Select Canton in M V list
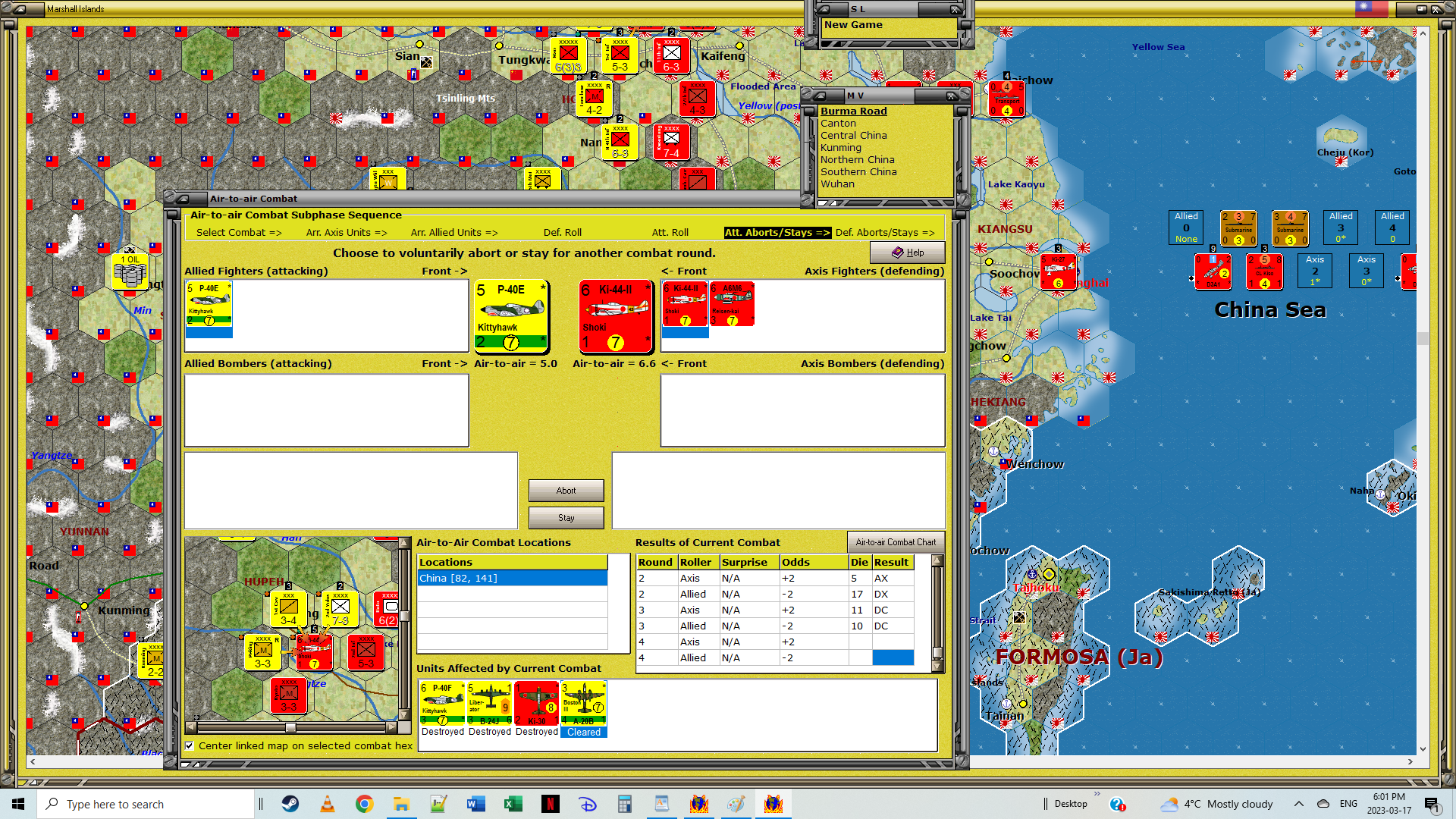The image size is (1456, 819). tap(838, 124)
